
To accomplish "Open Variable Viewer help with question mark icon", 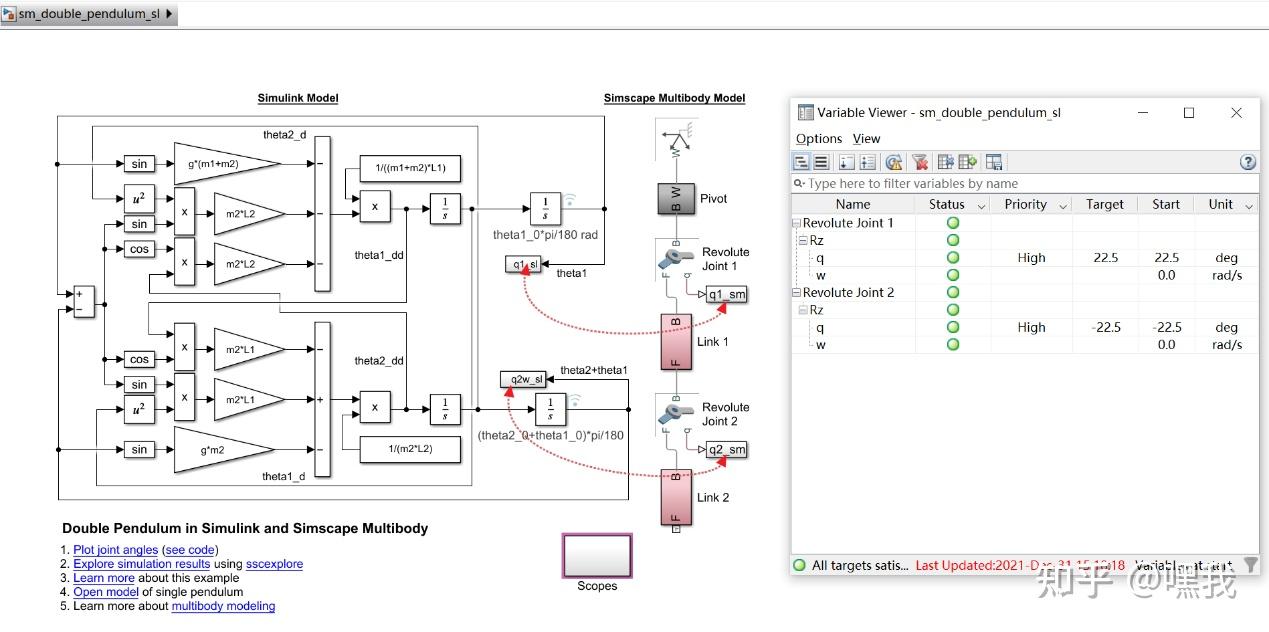I will pos(1248,161).
